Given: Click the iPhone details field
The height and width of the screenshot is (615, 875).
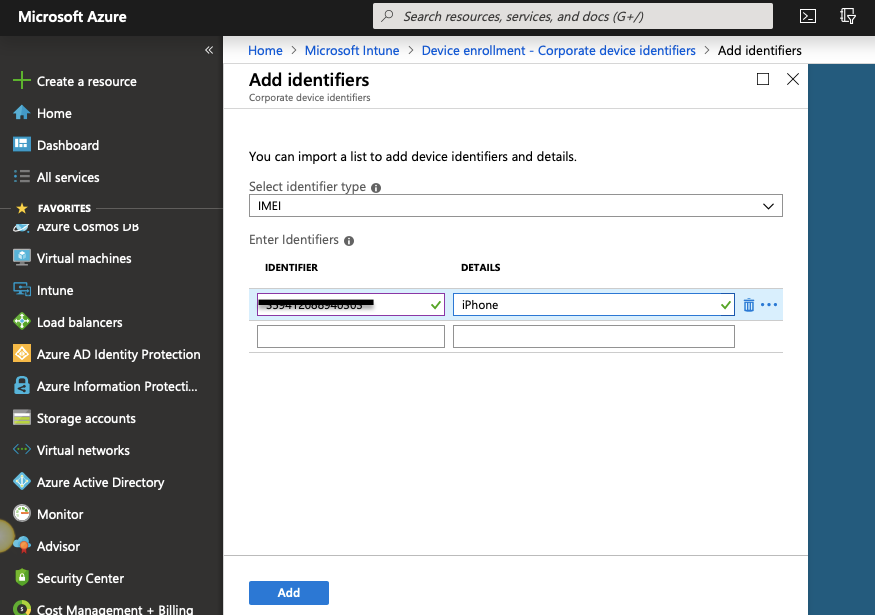Looking at the screenshot, I should pos(593,305).
